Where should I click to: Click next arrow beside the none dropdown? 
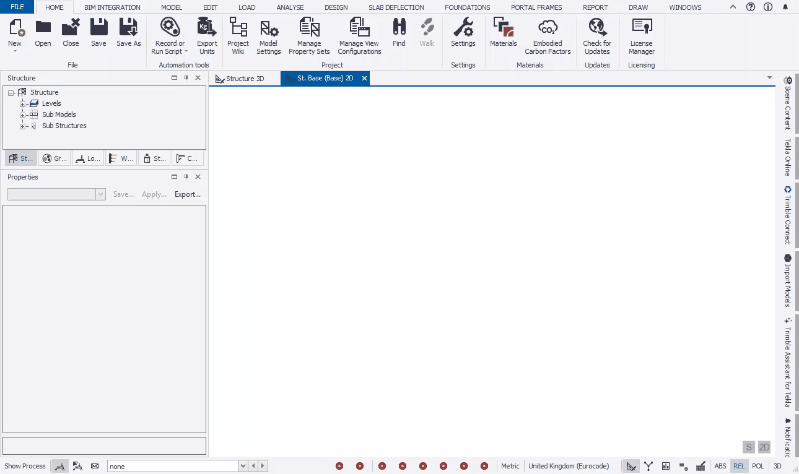point(263,466)
